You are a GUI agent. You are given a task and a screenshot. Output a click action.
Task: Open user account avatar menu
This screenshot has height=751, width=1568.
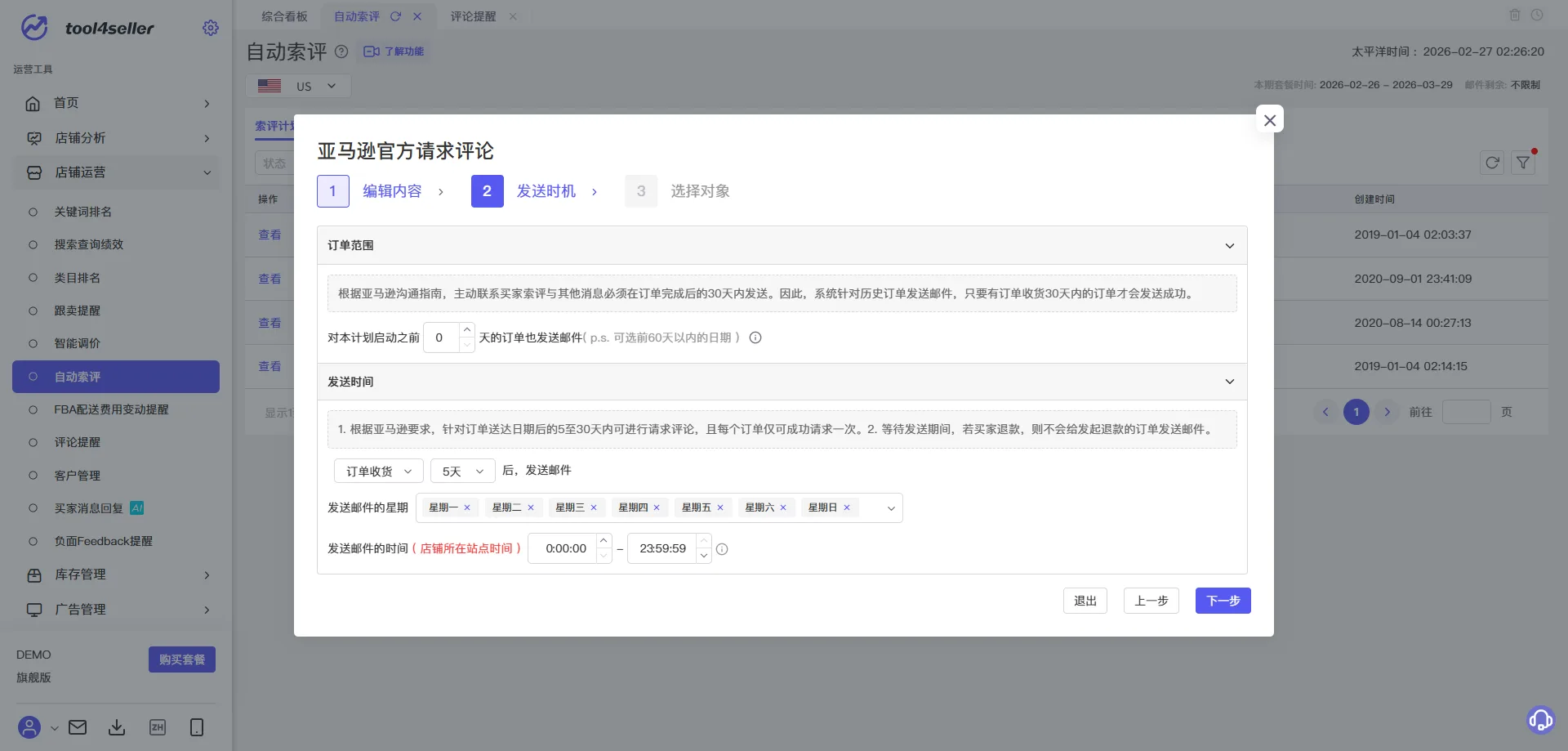pyautogui.click(x=29, y=727)
